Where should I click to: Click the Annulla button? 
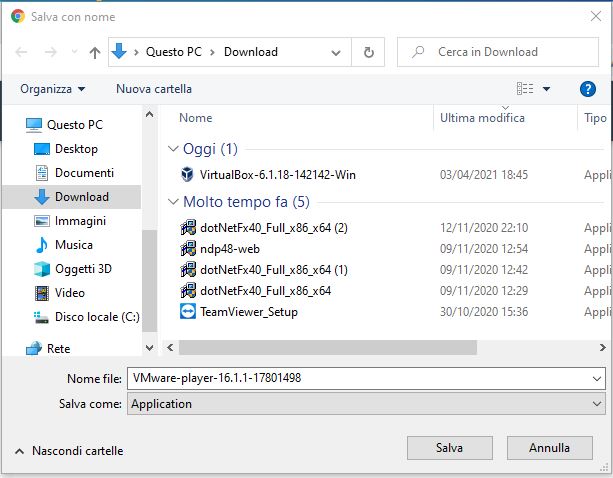point(550,448)
